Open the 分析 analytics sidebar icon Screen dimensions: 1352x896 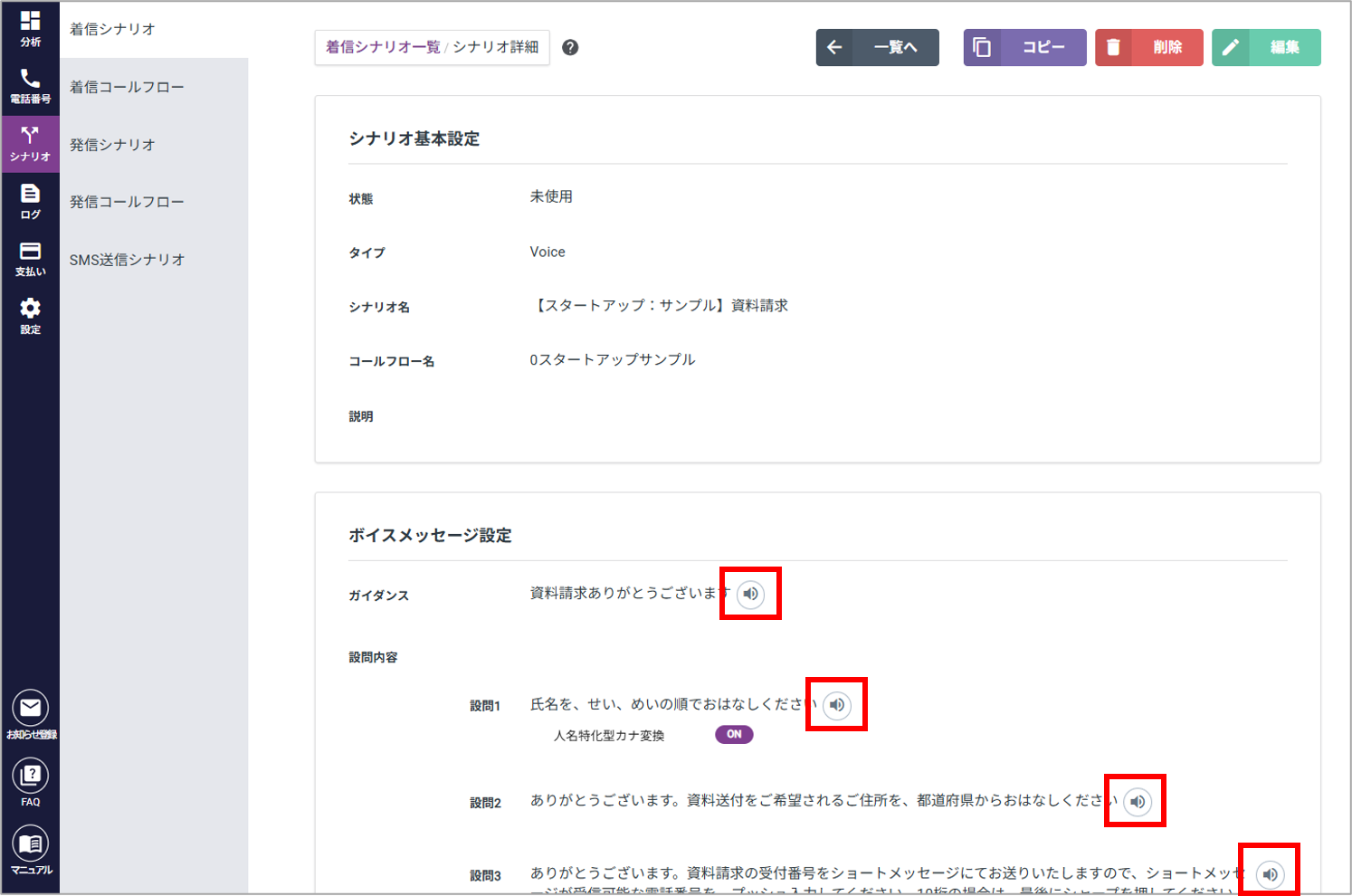[30, 29]
